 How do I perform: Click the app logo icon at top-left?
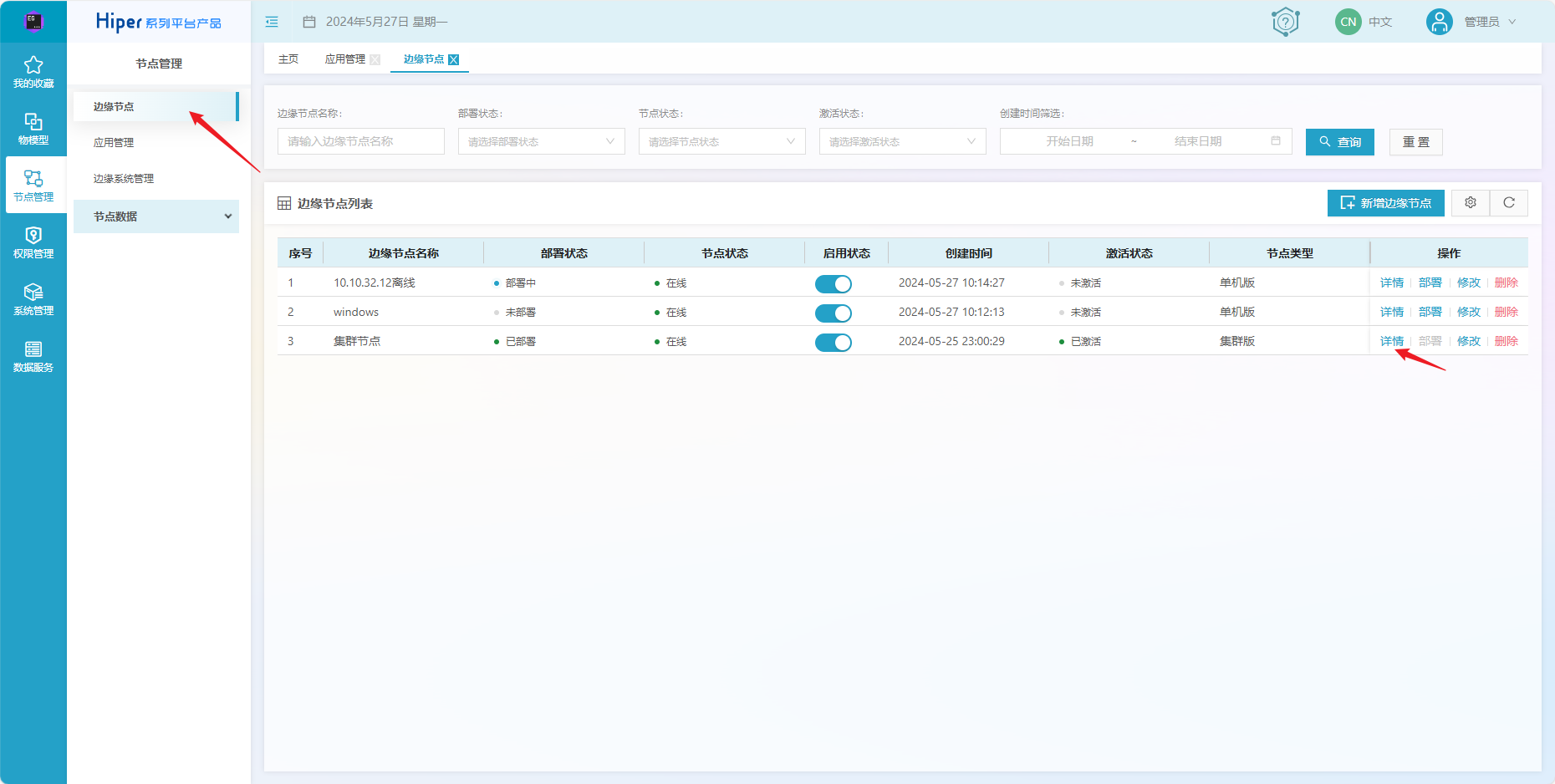[x=33, y=21]
